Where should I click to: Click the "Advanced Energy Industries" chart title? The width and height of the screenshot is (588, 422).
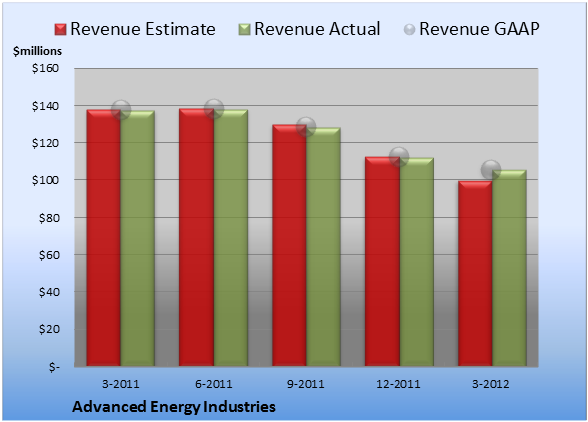174,407
